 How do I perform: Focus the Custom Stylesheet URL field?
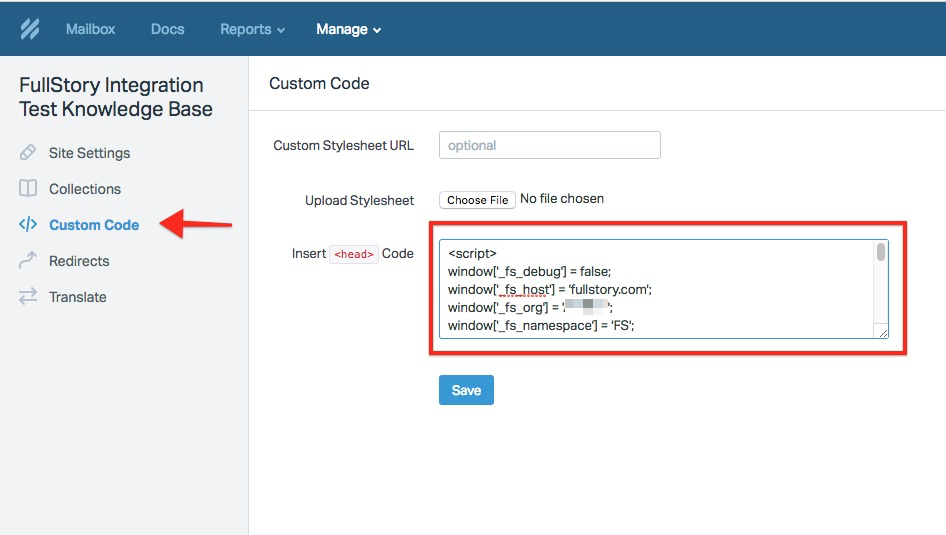pyautogui.click(x=549, y=145)
